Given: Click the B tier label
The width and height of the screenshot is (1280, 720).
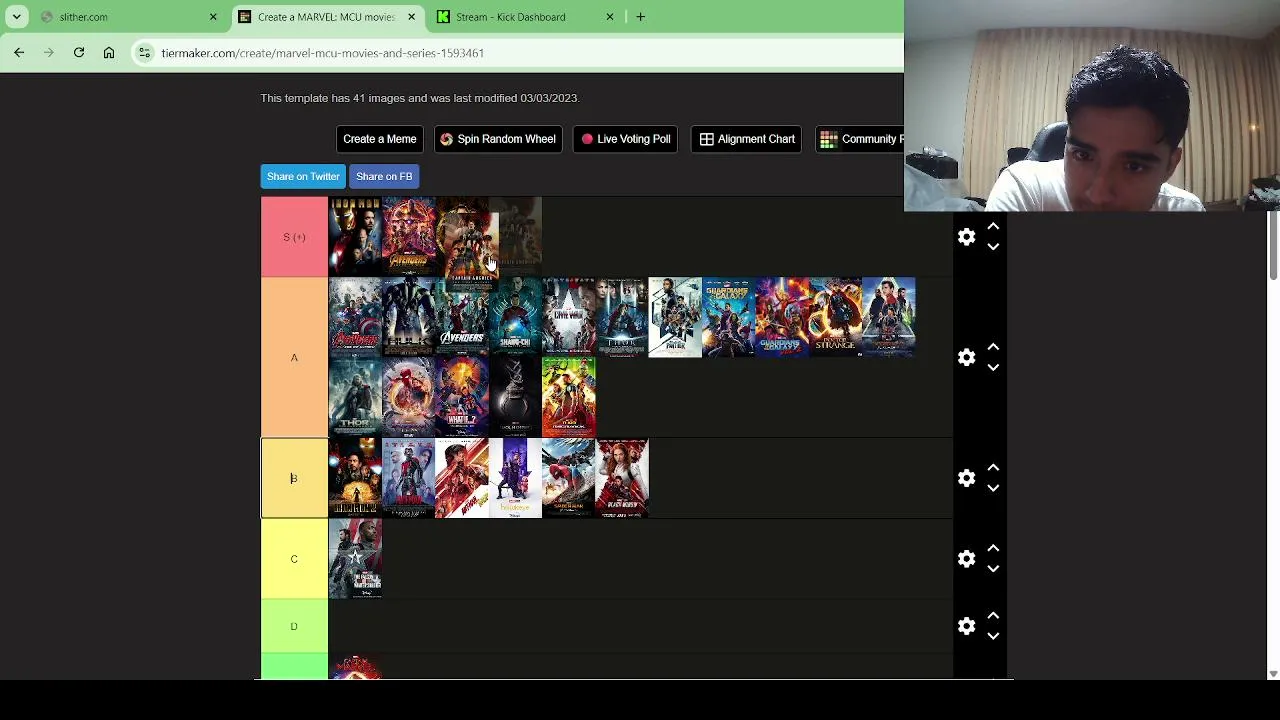Looking at the screenshot, I should [x=294, y=478].
